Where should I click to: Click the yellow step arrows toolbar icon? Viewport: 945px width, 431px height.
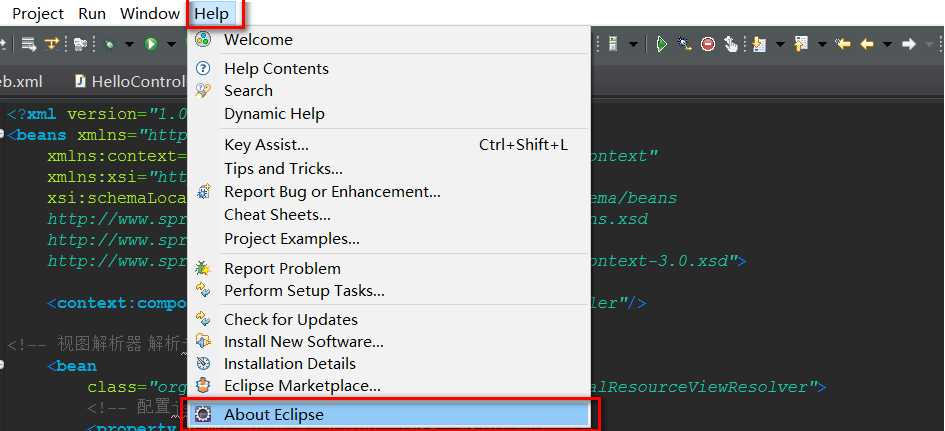pos(52,43)
